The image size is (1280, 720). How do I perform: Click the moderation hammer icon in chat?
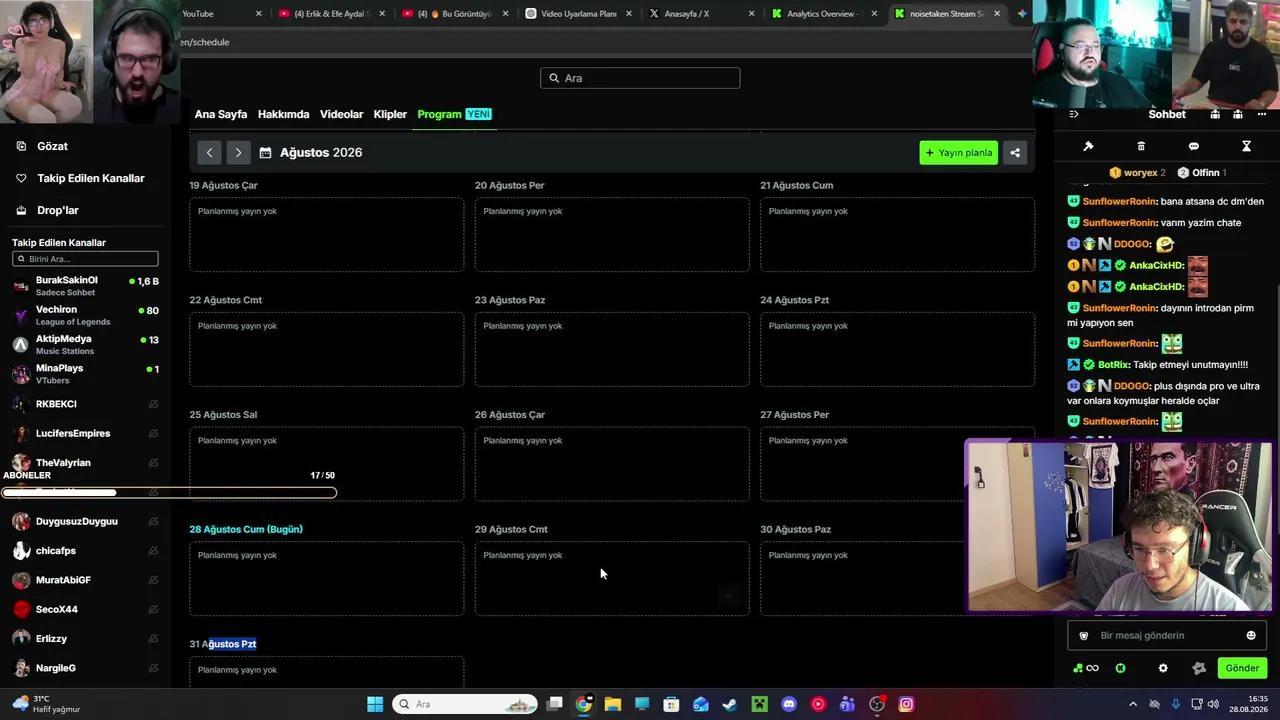click(1088, 146)
